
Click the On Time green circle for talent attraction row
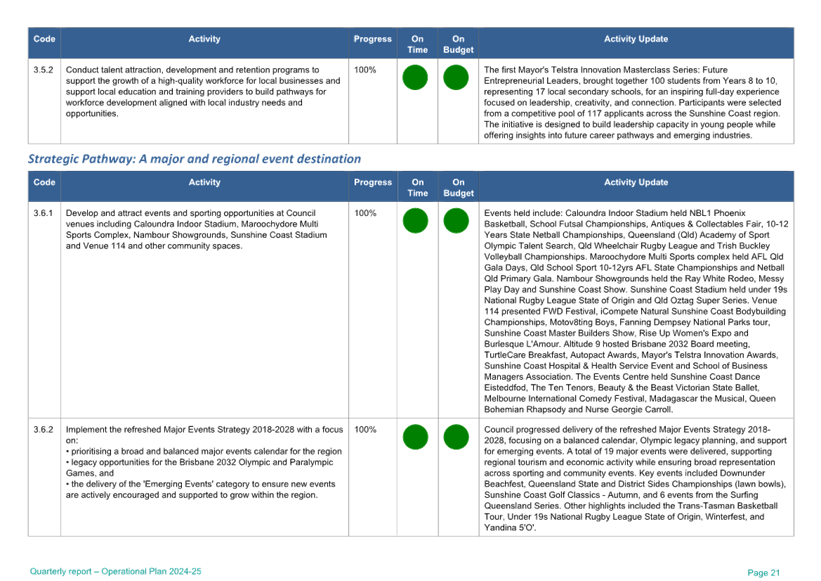415,77
